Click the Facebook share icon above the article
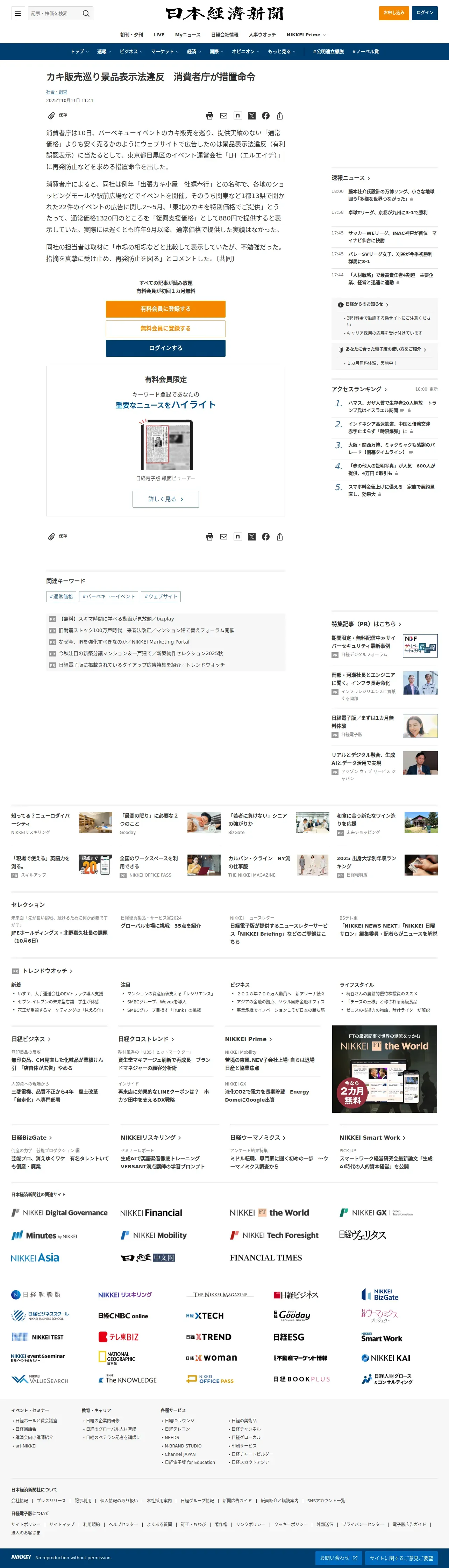The height and width of the screenshot is (1568, 449). 266,116
